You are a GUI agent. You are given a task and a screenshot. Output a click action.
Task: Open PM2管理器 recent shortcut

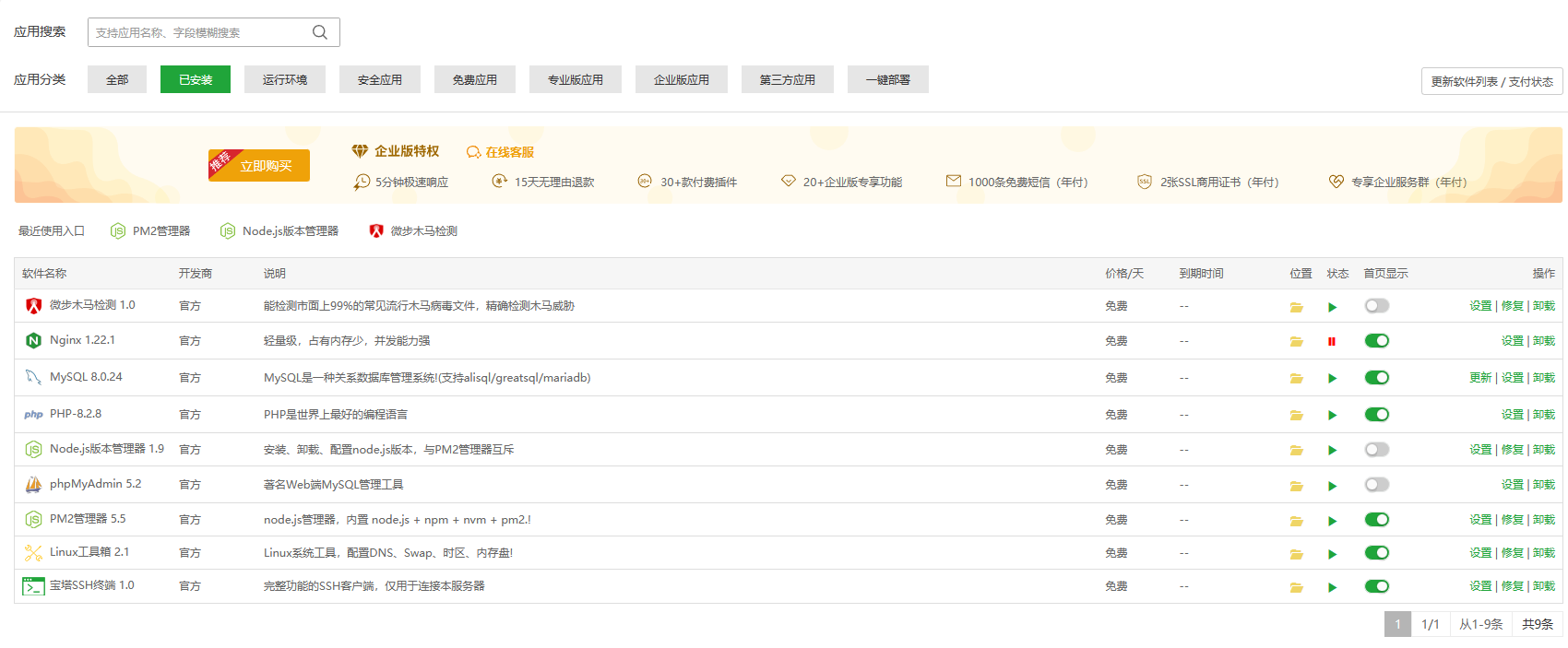click(150, 231)
